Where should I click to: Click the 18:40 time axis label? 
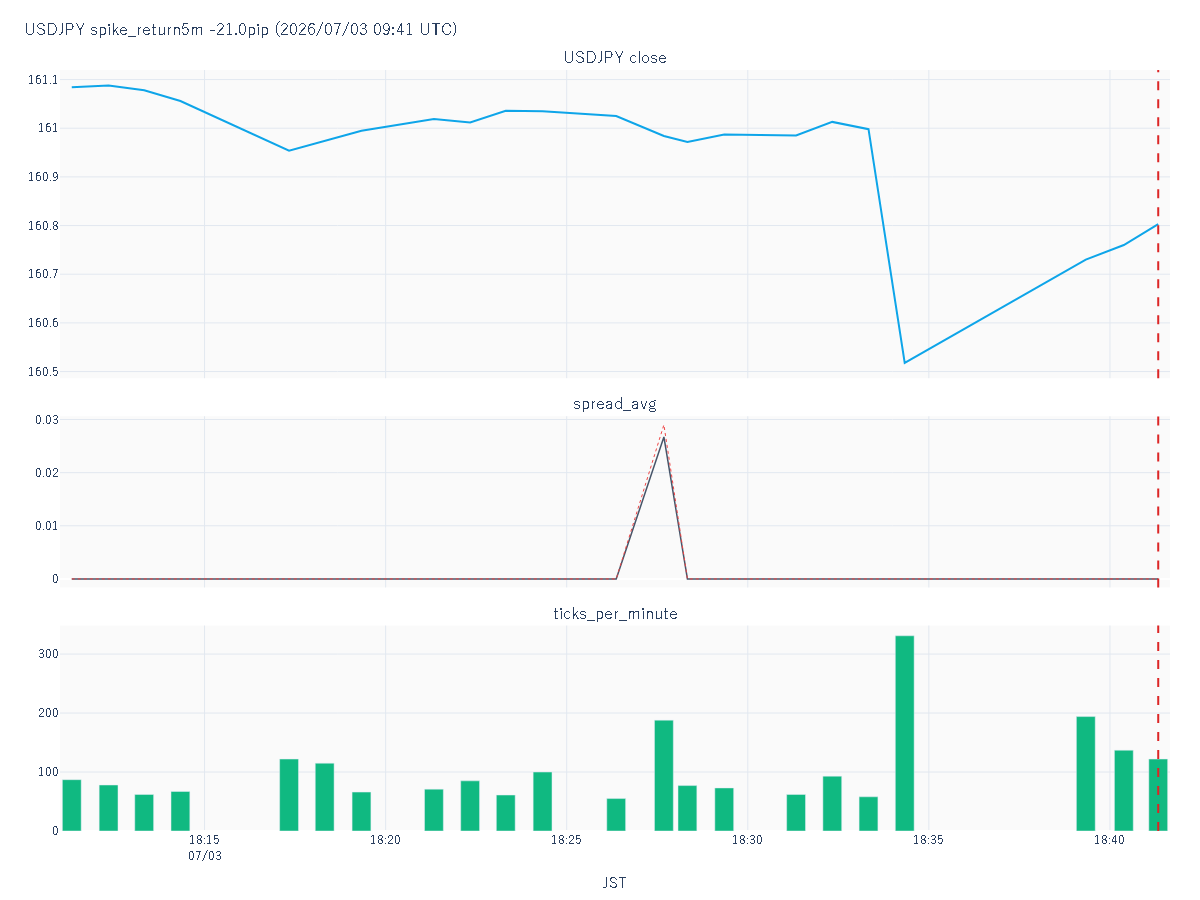(1109, 841)
